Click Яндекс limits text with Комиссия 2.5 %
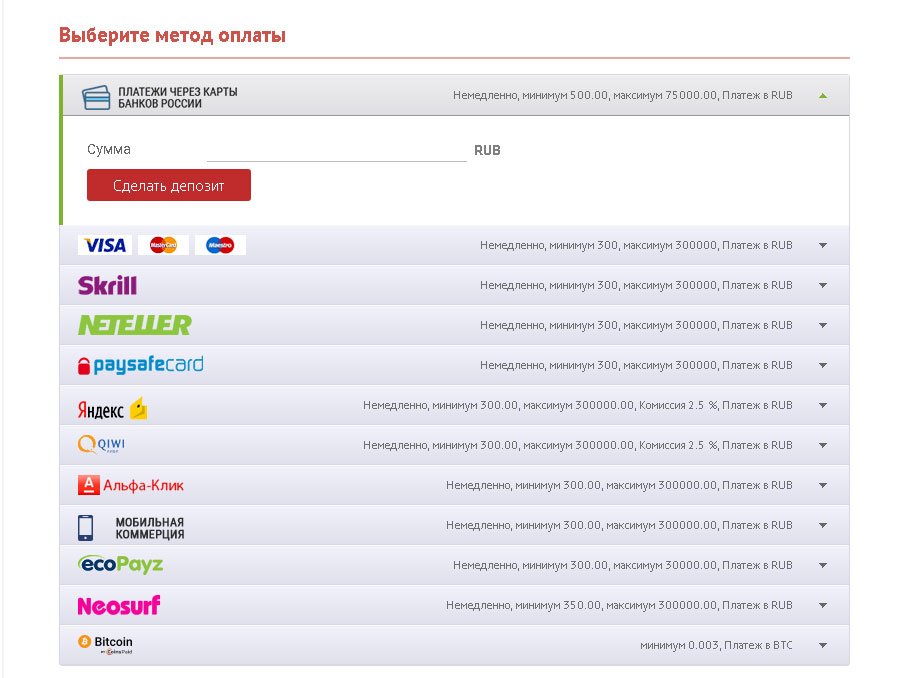904x678 pixels. point(578,405)
